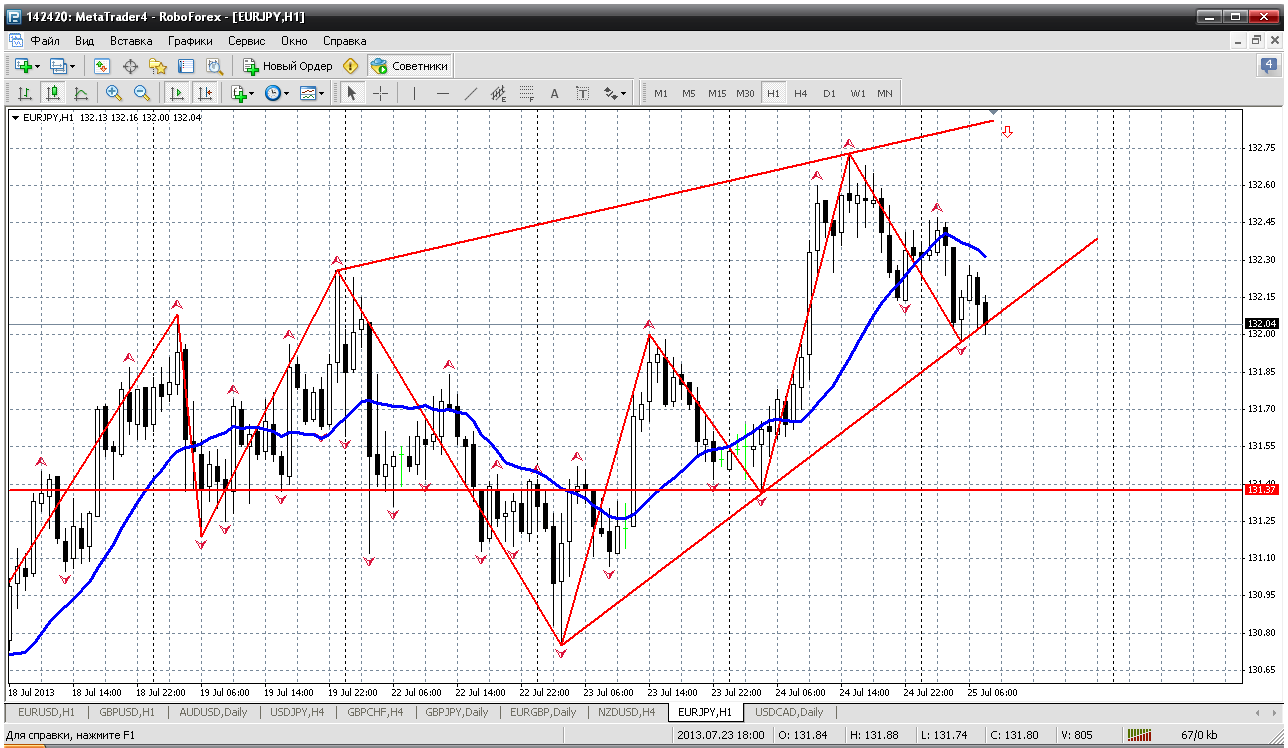This screenshot has width=1288, height=748.
Task: Expand the new chart dropdown arrow
Action: click(x=38, y=66)
